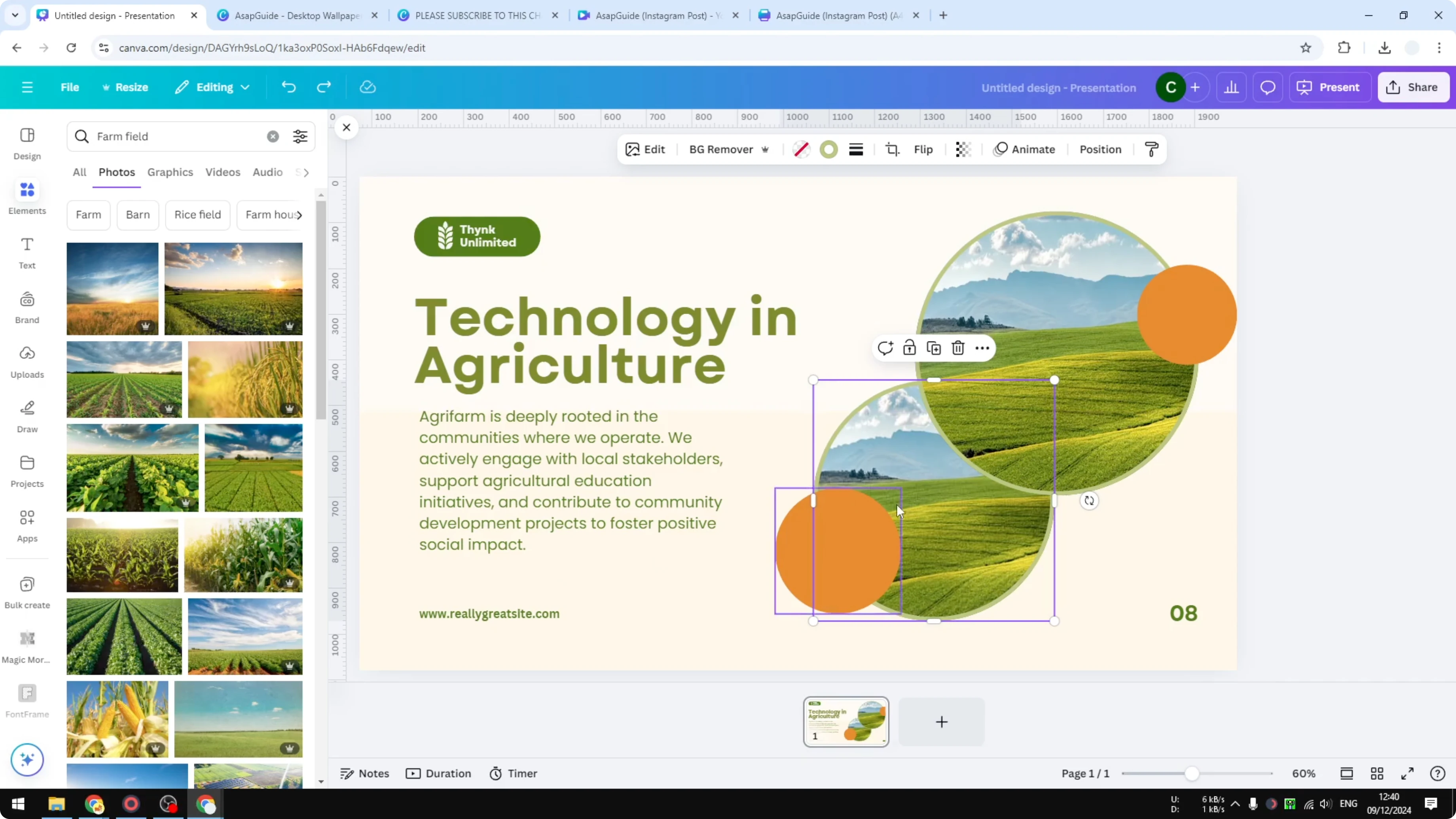Click the copy style paint roller icon
Viewport: 1456px width, 819px height.
tap(1151, 149)
